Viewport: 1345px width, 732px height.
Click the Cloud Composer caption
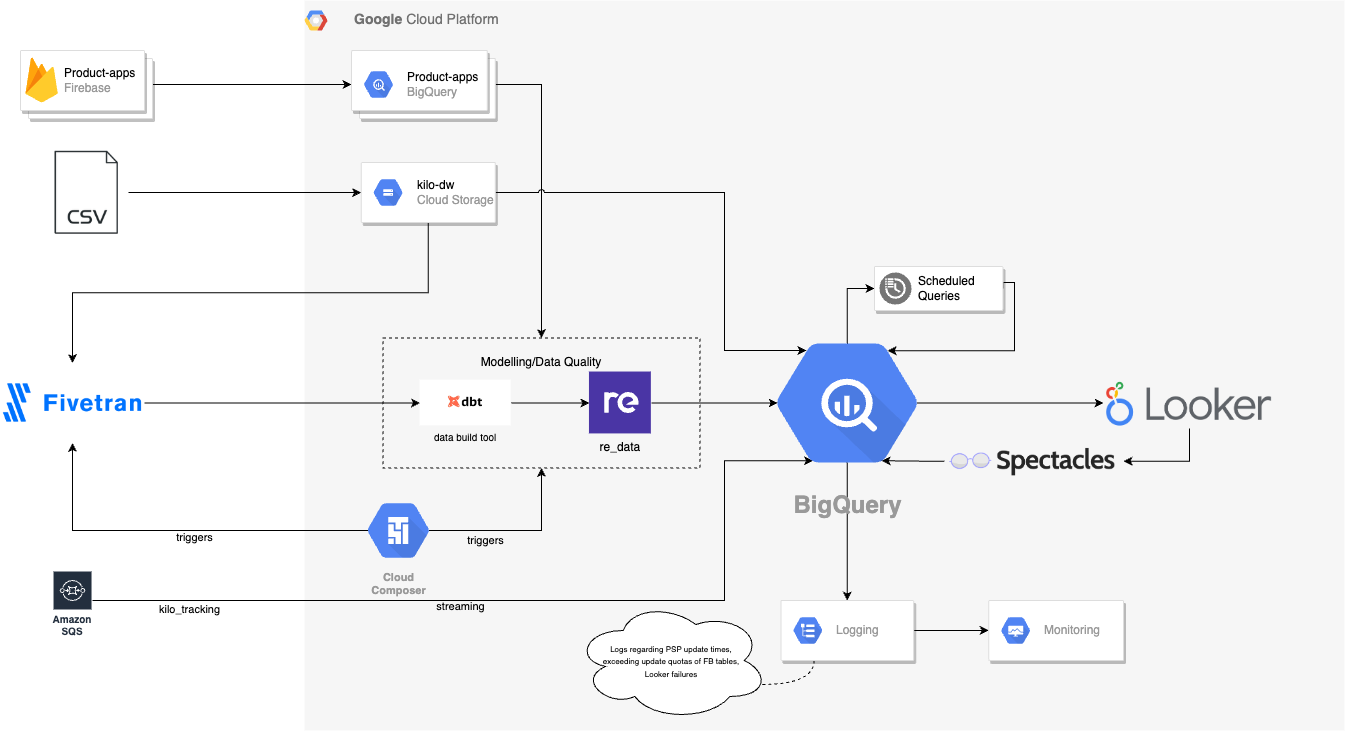click(x=398, y=583)
